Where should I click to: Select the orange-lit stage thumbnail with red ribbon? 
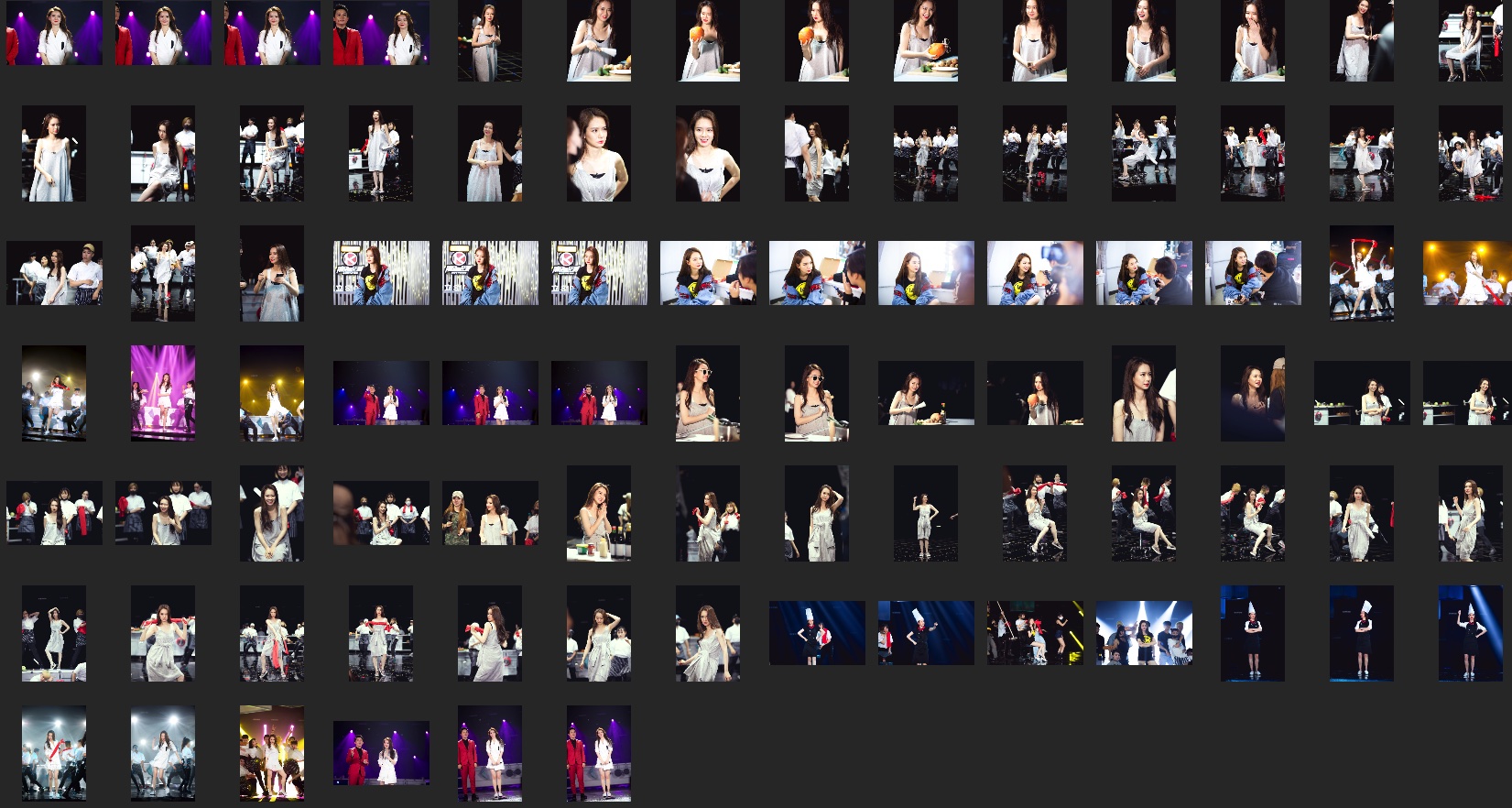[1467, 273]
